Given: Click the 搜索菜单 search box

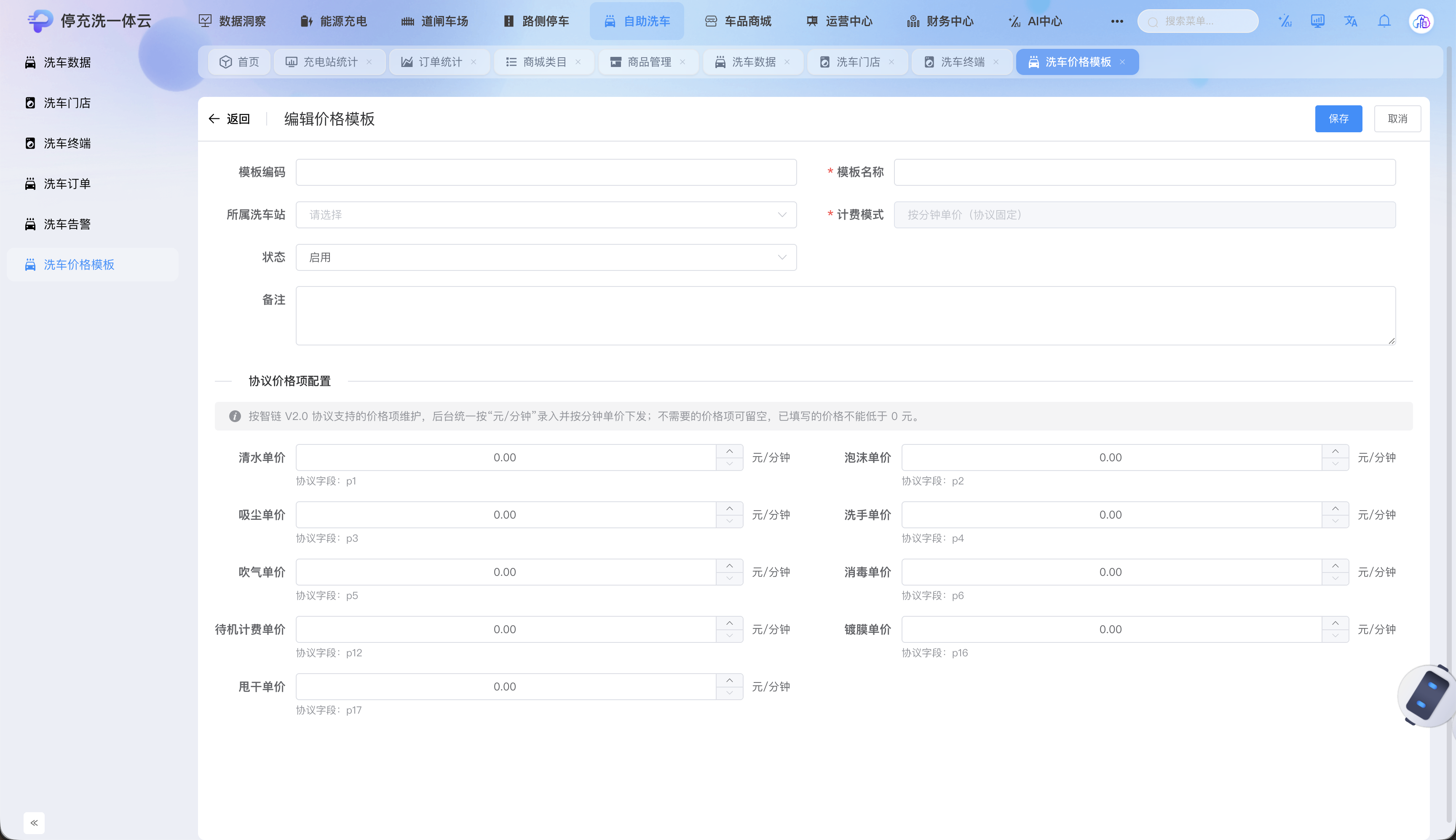Looking at the screenshot, I should coord(1198,21).
